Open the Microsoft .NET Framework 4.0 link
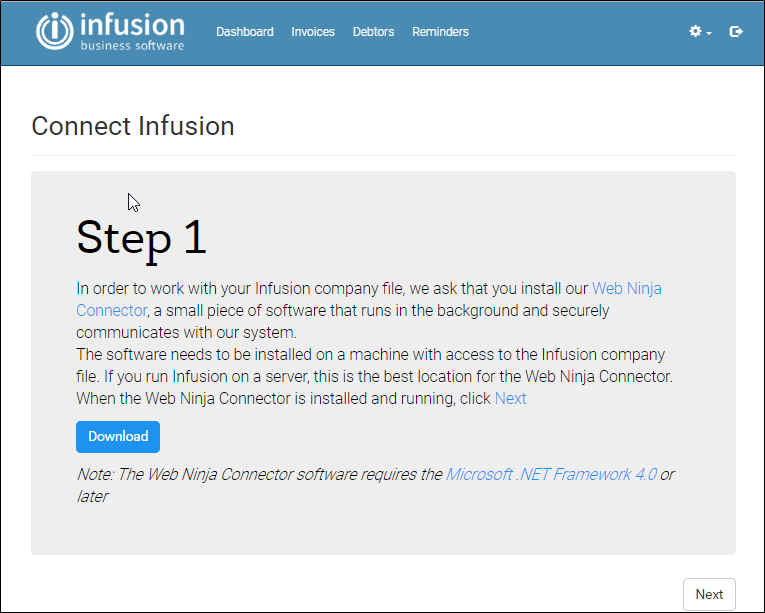The height and width of the screenshot is (613, 765). pos(551,474)
